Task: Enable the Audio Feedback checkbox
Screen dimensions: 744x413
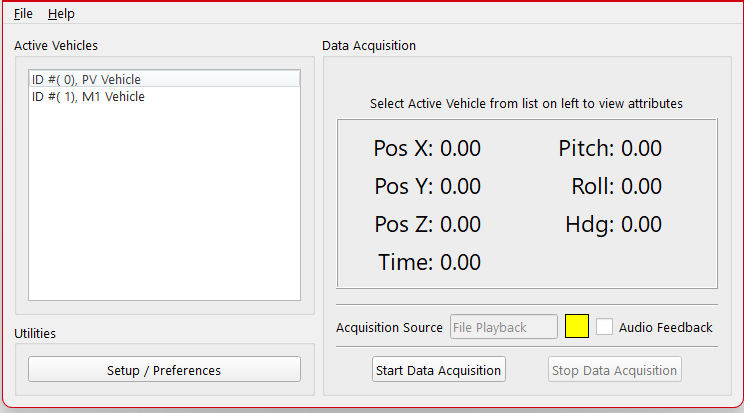Action: [605, 327]
